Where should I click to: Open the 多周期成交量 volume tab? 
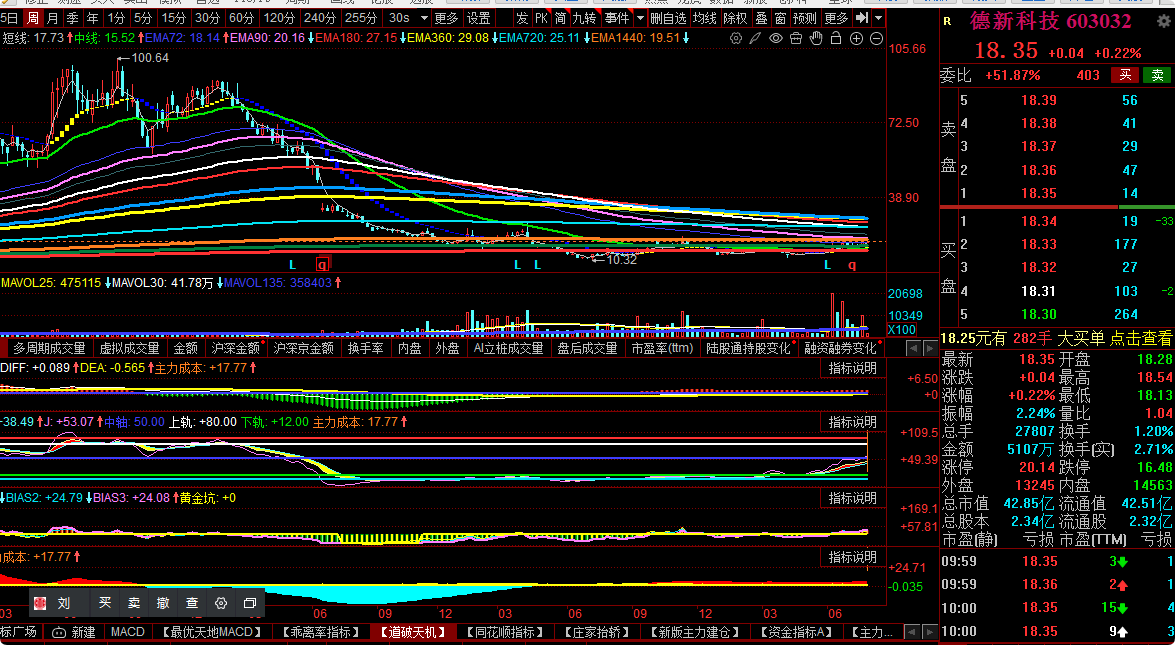[49, 348]
